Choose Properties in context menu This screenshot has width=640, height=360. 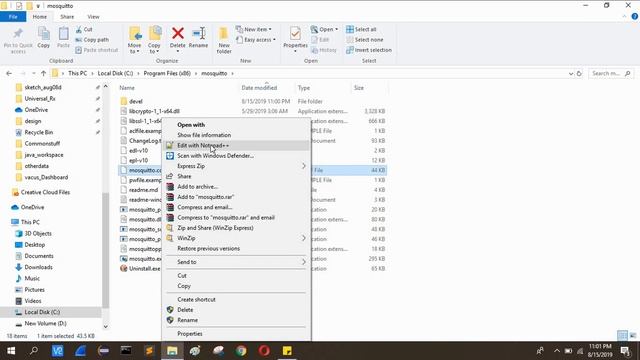tap(236, 334)
